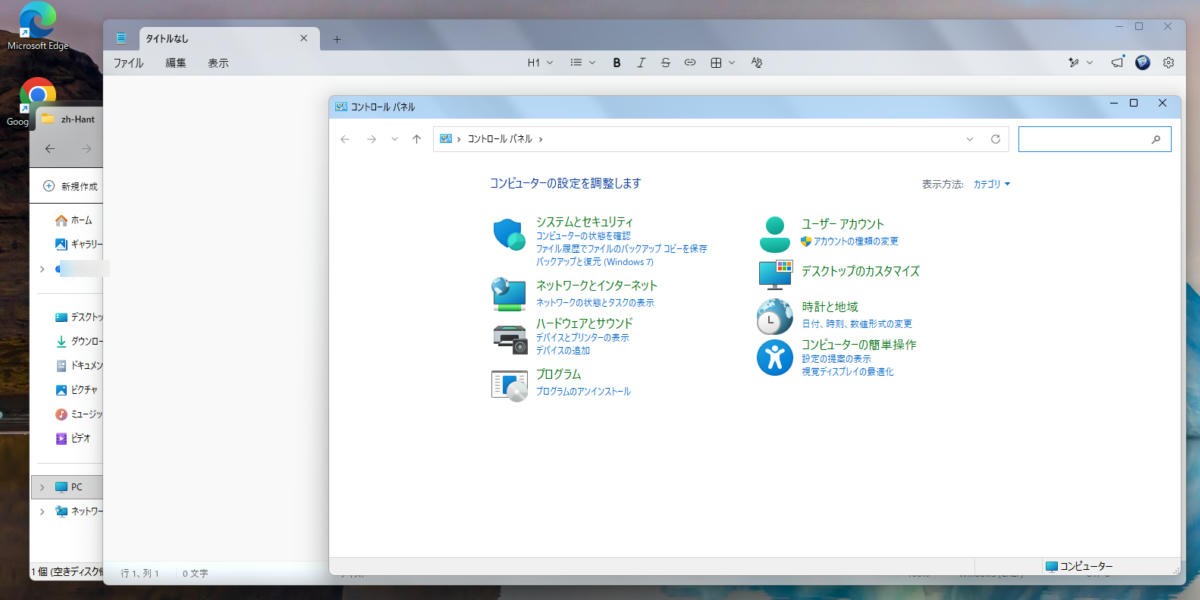Open 表示方法 カテゴリ dropdown
Image resolution: width=1200 pixels, height=600 pixels.
992,184
